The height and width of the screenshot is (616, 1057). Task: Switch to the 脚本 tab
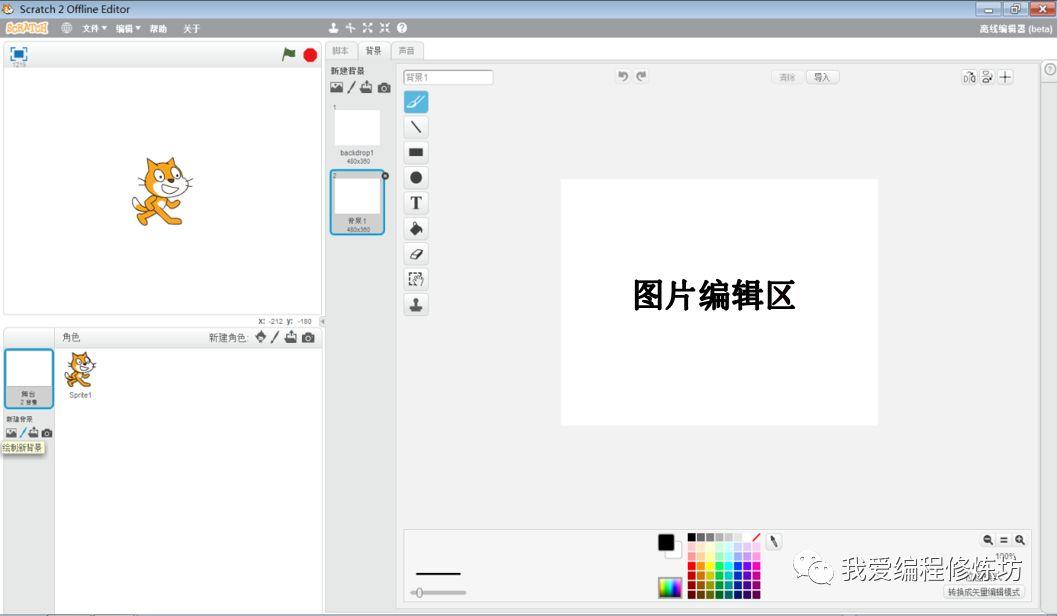point(340,51)
